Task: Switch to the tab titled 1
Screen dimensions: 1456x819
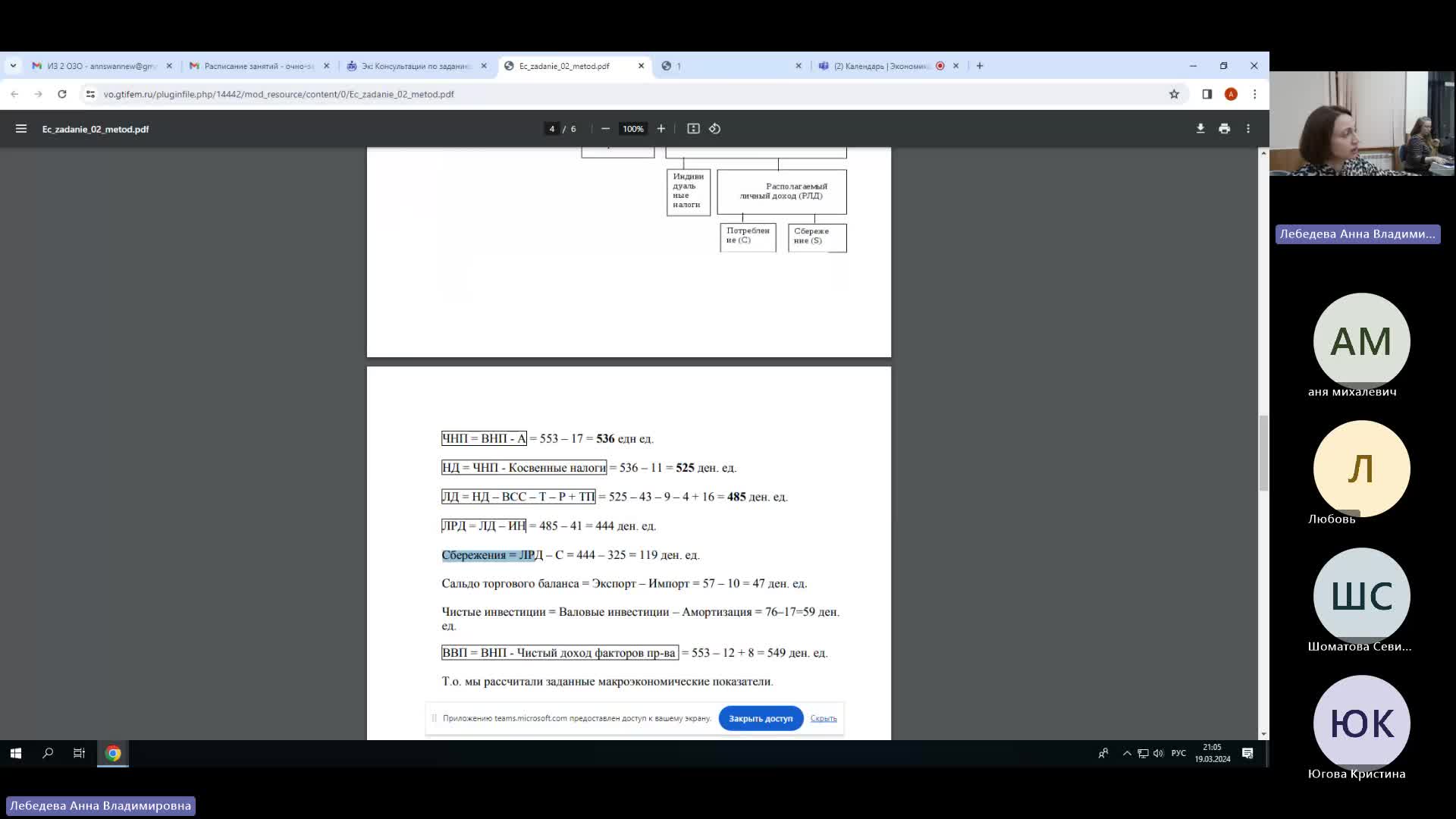Action: [731, 66]
